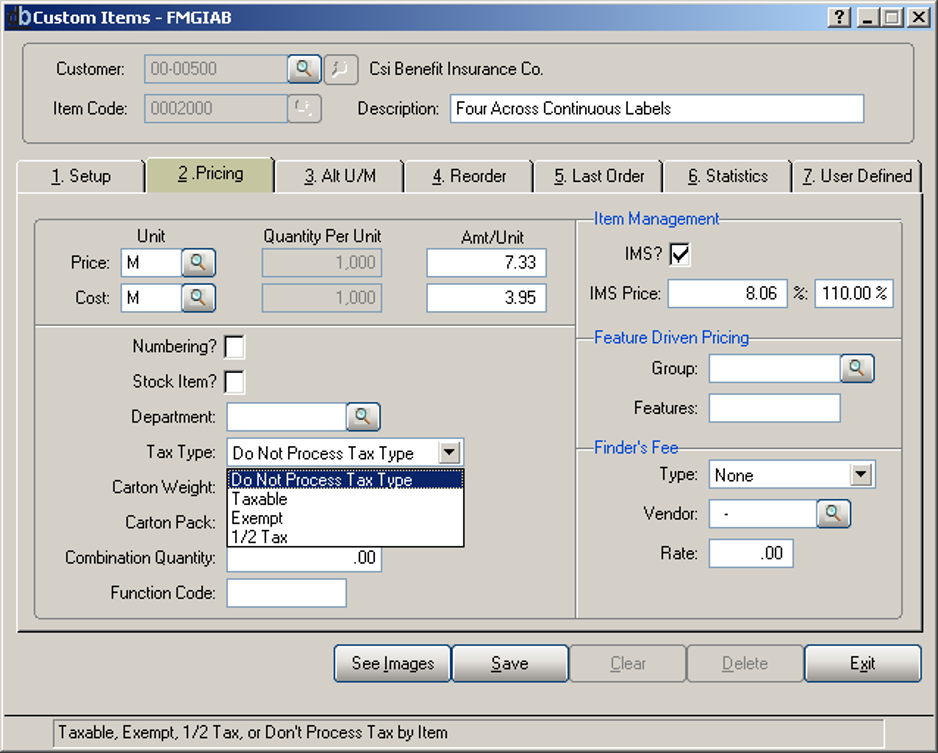
Task: Choose Taxable from the Tax Type list
Action: (345, 499)
